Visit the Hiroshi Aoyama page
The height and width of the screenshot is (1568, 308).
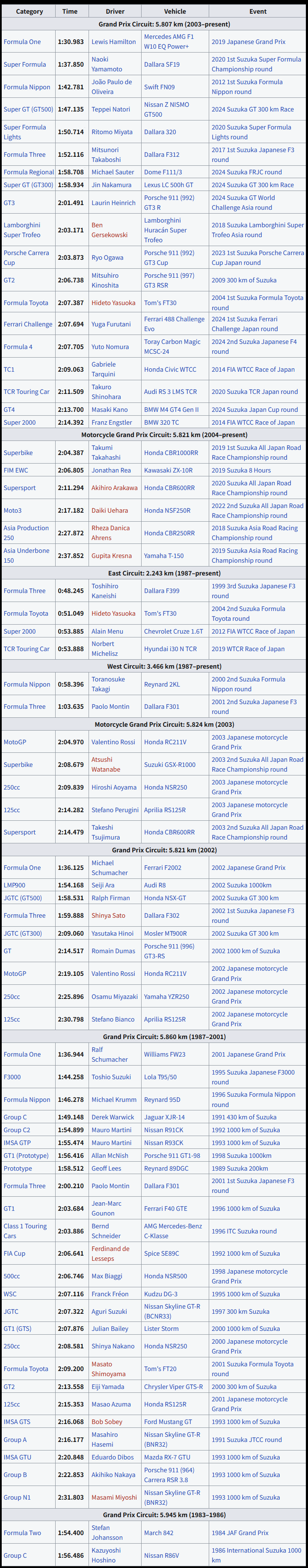[114, 788]
